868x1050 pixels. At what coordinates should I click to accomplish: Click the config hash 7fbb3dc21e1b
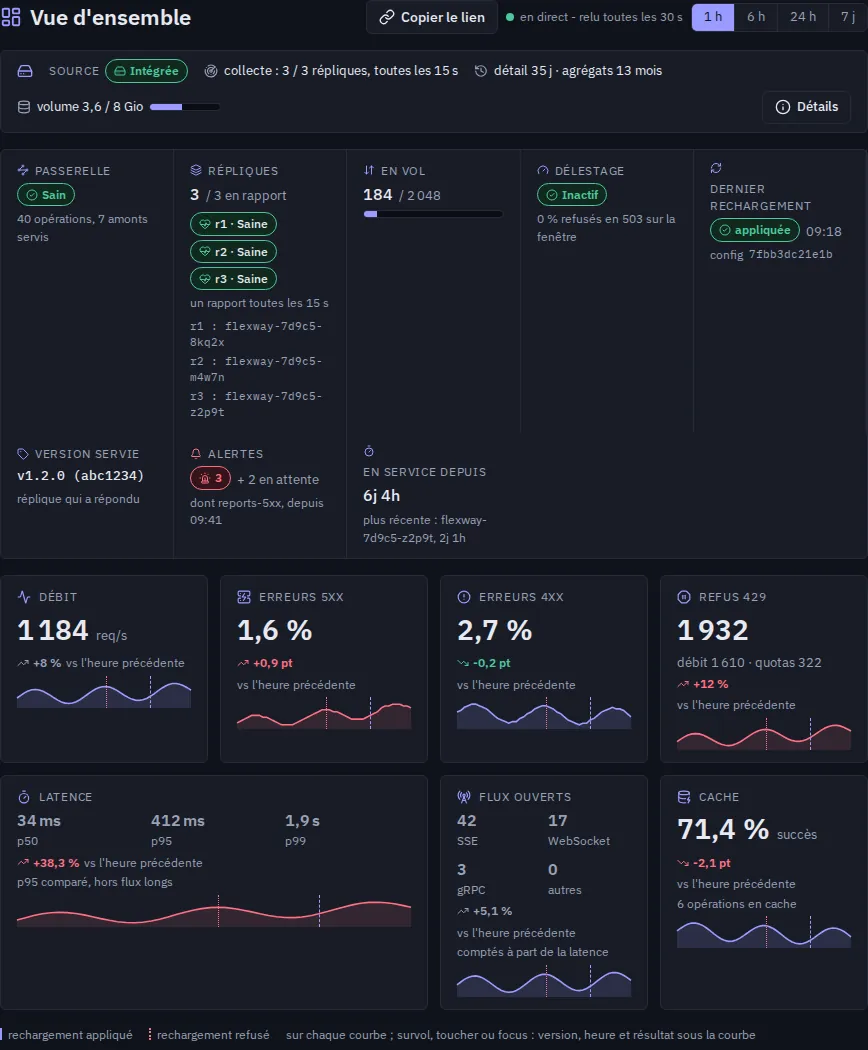[x=790, y=254]
